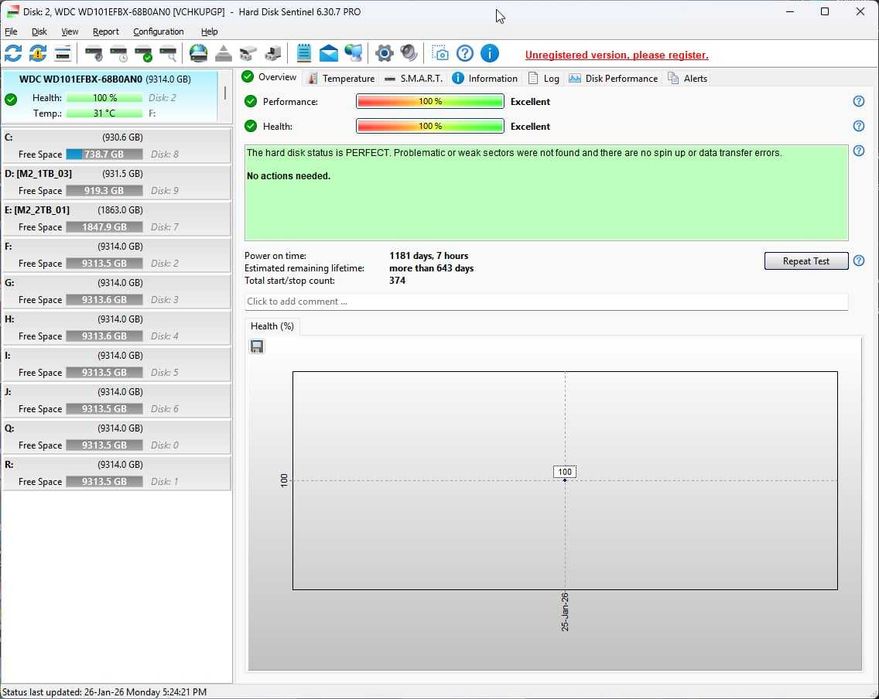This screenshot has width=879, height=699.
Task: Click the 1181 days, 7 hours value
Action: [x=429, y=256]
